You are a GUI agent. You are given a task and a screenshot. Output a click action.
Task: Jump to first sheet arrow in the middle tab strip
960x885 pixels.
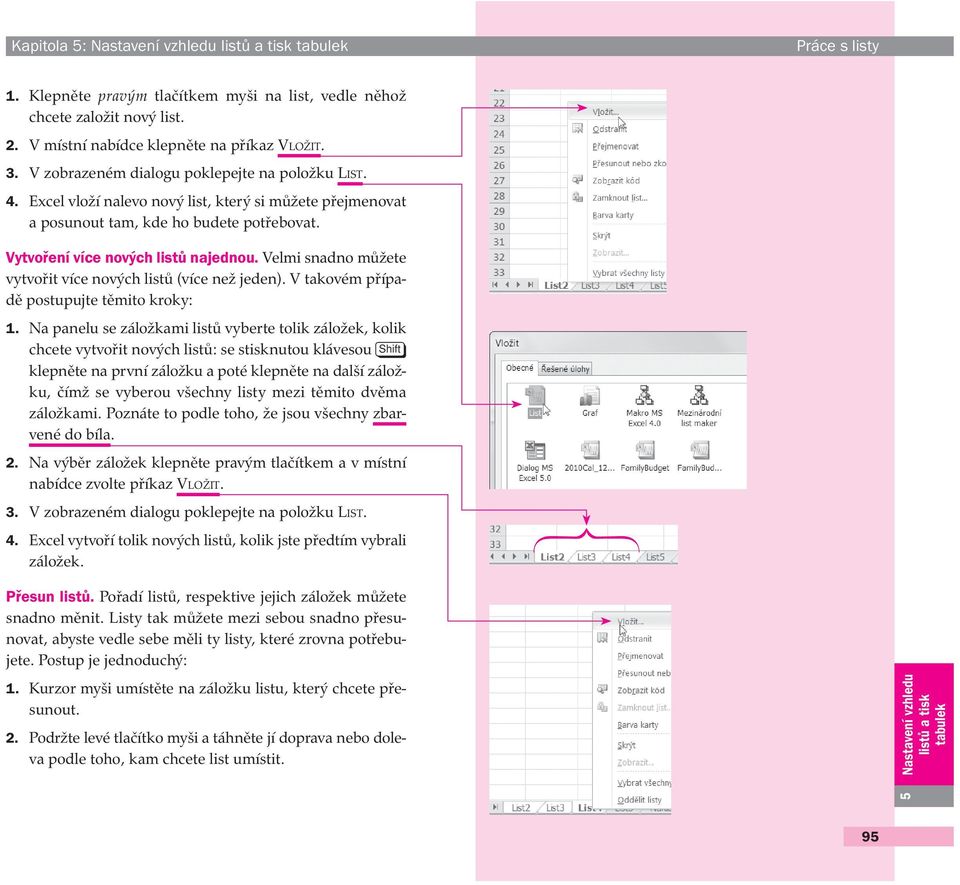pos(492,556)
